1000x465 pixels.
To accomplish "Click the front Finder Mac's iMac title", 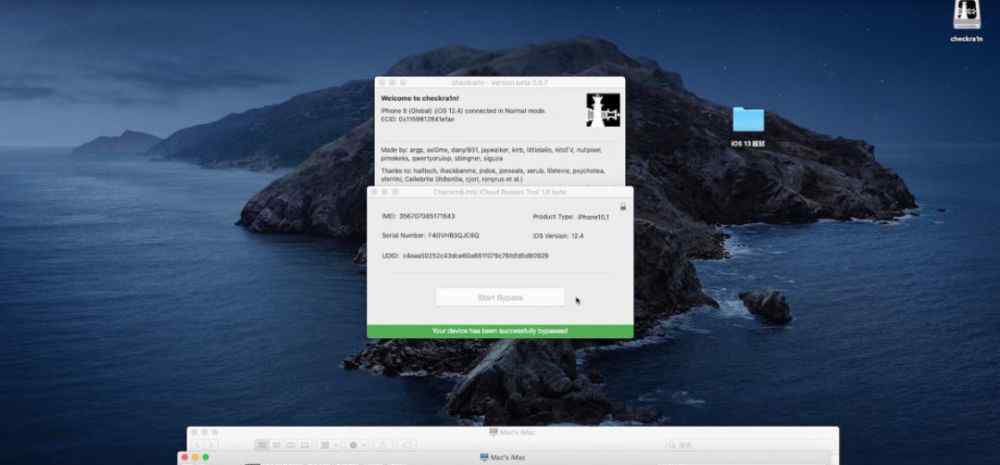I will click(x=503, y=457).
